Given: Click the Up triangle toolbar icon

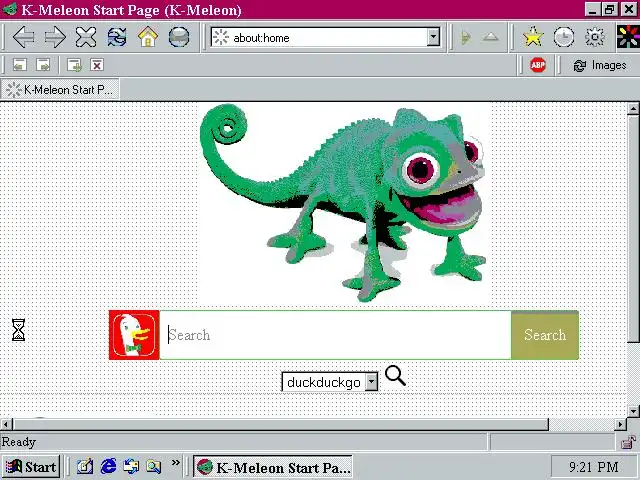Looking at the screenshot, I should coord(490,38).
